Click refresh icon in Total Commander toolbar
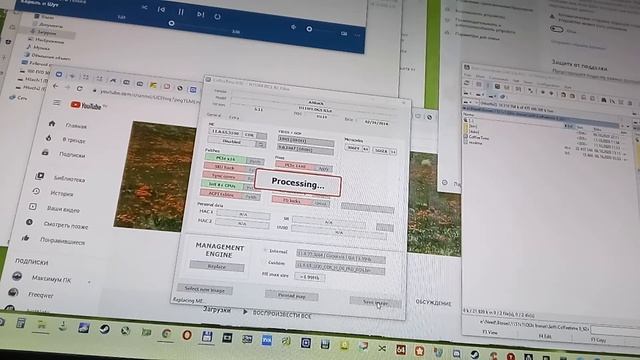Screen dimensions: 640x360 pyautogui.click(x=467, y=83)
